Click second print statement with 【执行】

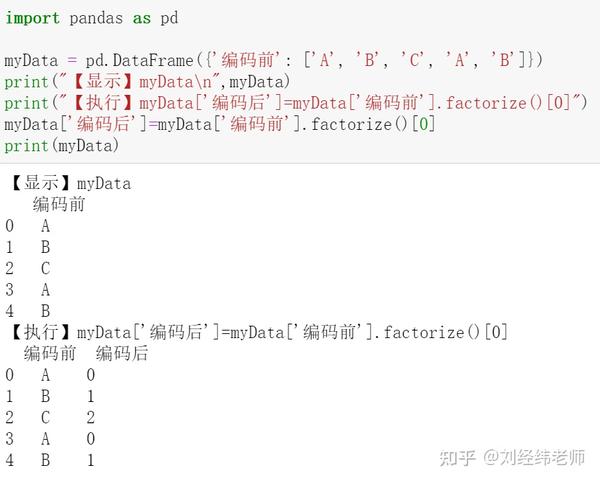pos(295,103)
